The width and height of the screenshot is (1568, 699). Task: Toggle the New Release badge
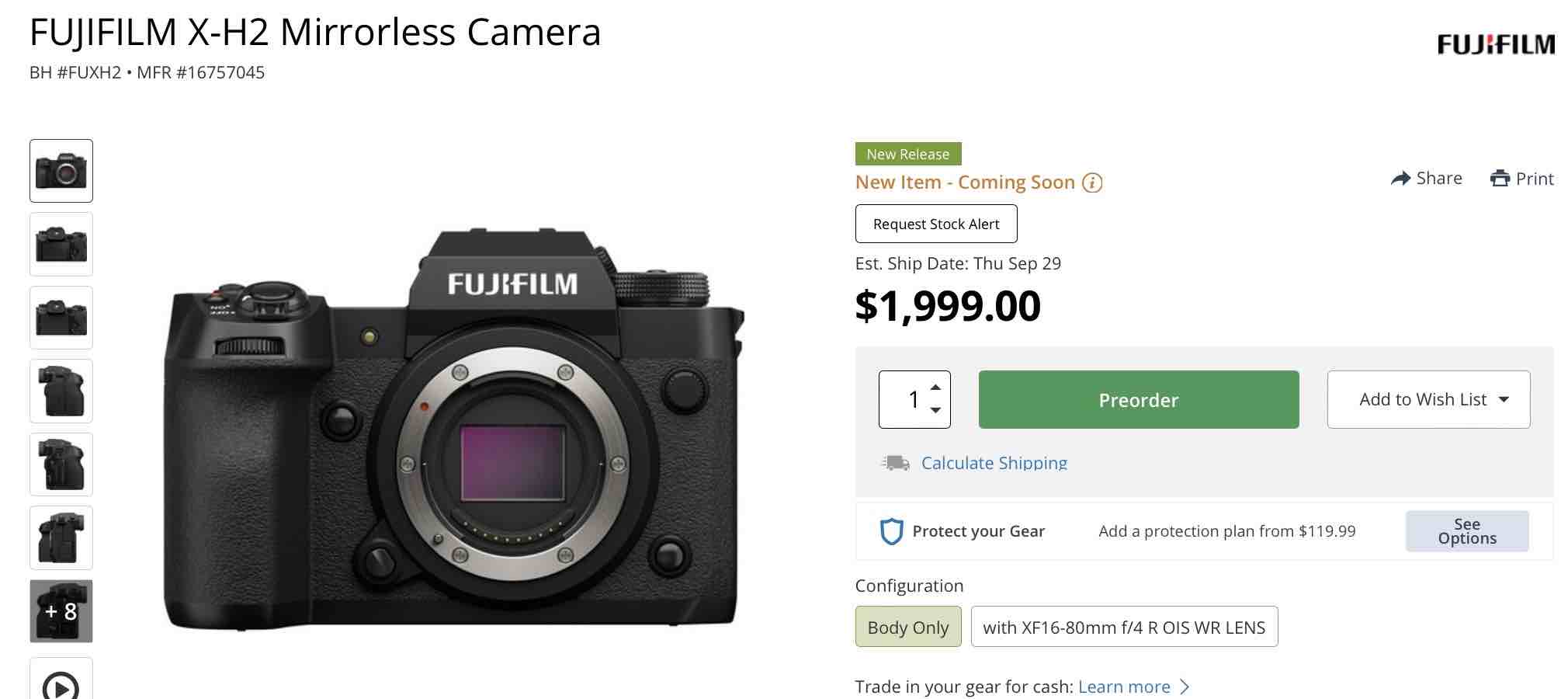point(907,154)
